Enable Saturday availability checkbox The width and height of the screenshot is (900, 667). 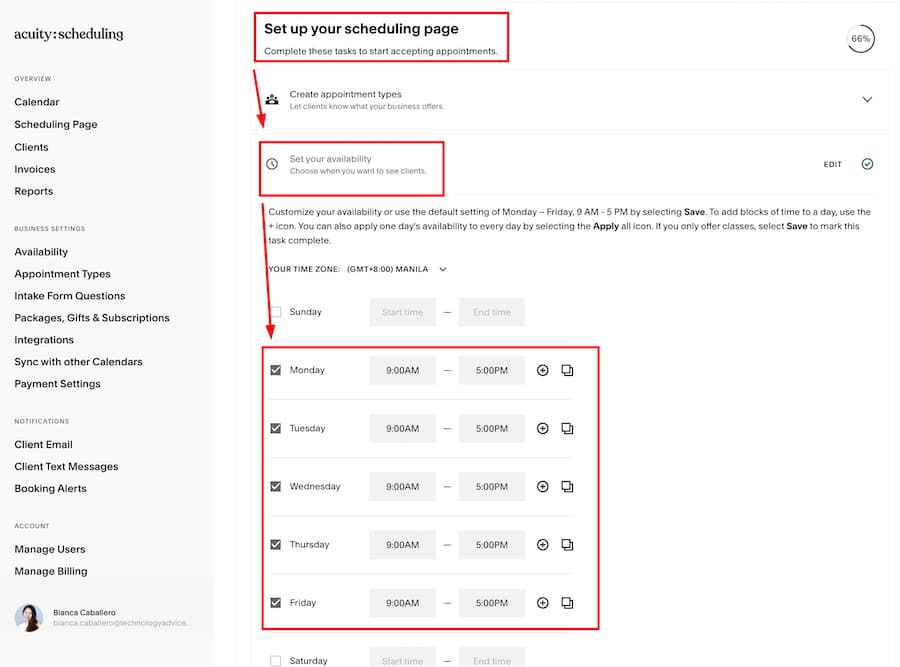(275, 661)
